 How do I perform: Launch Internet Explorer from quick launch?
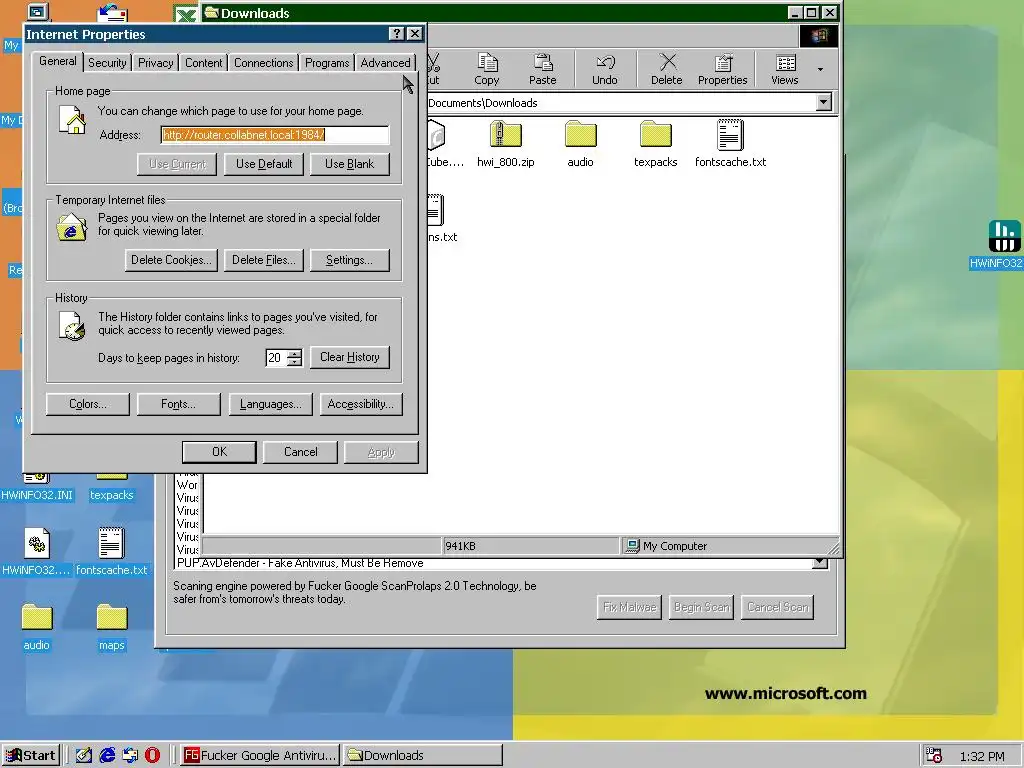107,756
